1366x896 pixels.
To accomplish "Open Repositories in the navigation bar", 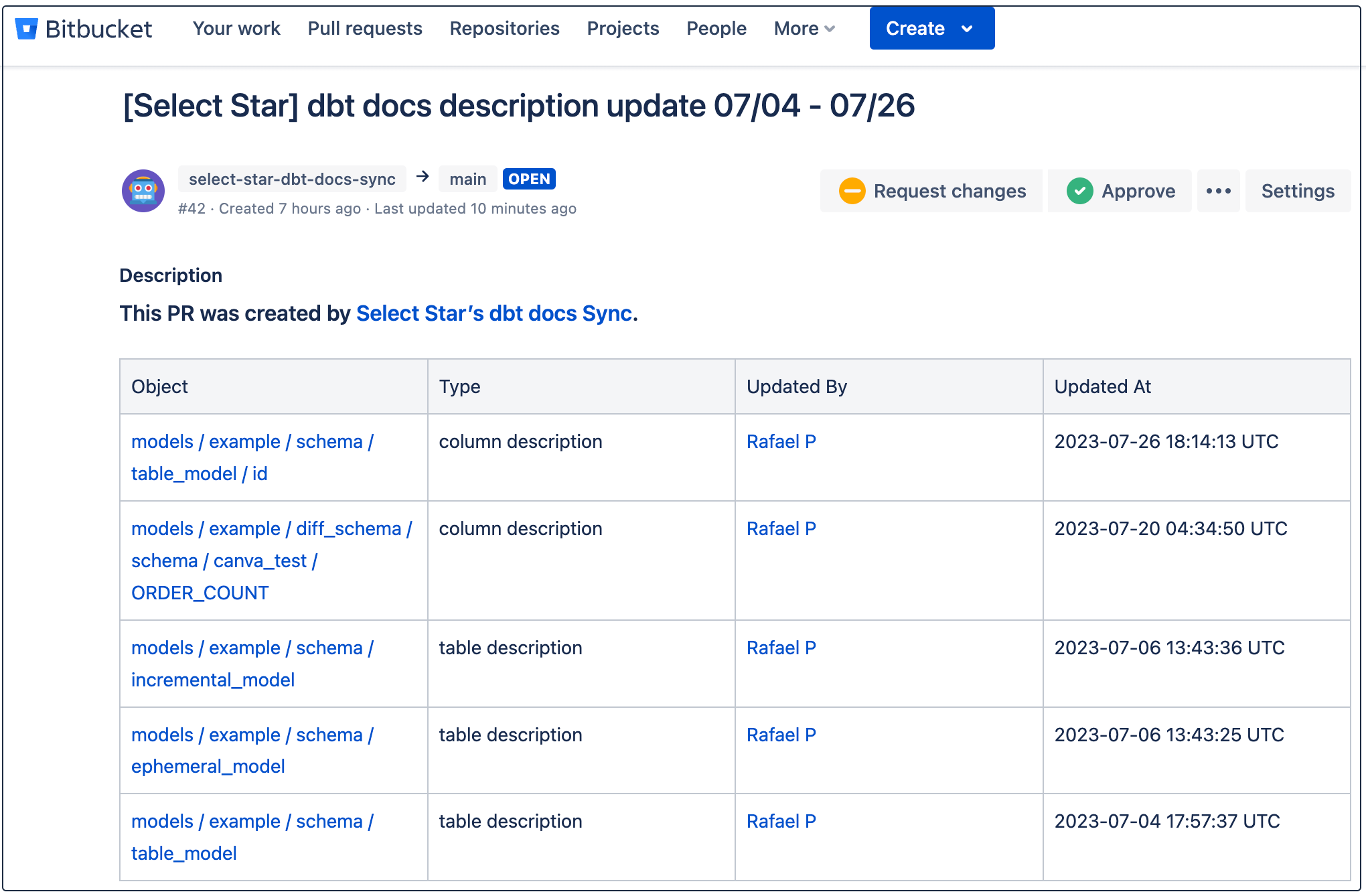I will tap(504, 29).
